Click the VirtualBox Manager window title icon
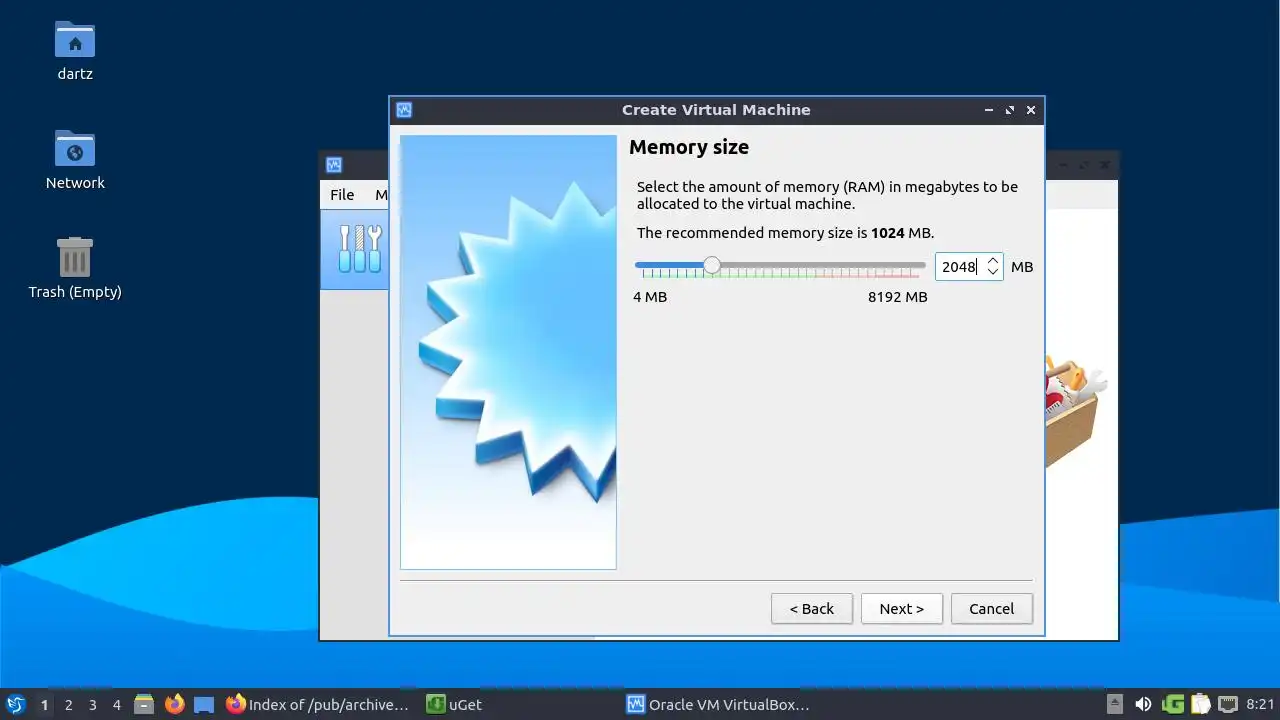 click(334, 165)
